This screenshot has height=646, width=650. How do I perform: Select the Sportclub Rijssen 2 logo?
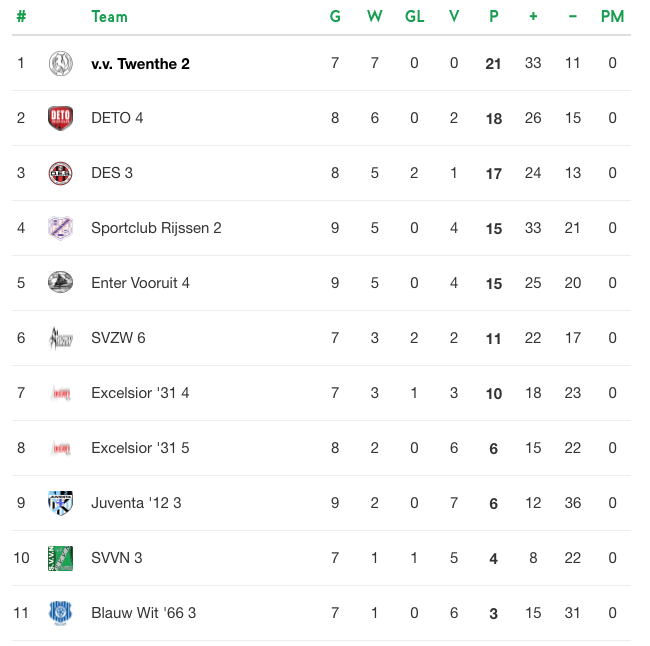coord(61,228)
